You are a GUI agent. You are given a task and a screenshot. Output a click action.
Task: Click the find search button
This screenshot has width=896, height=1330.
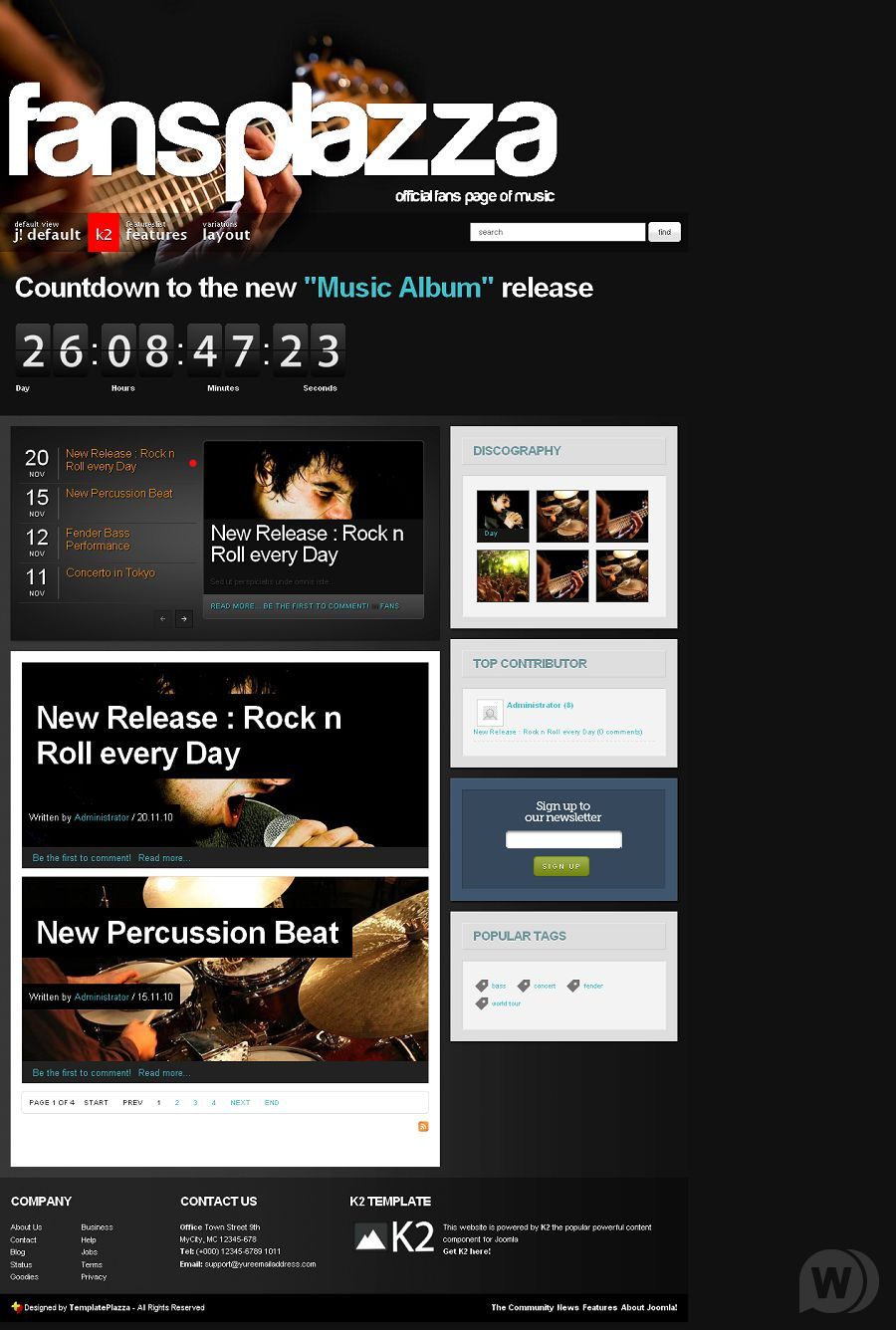[664, 232]
